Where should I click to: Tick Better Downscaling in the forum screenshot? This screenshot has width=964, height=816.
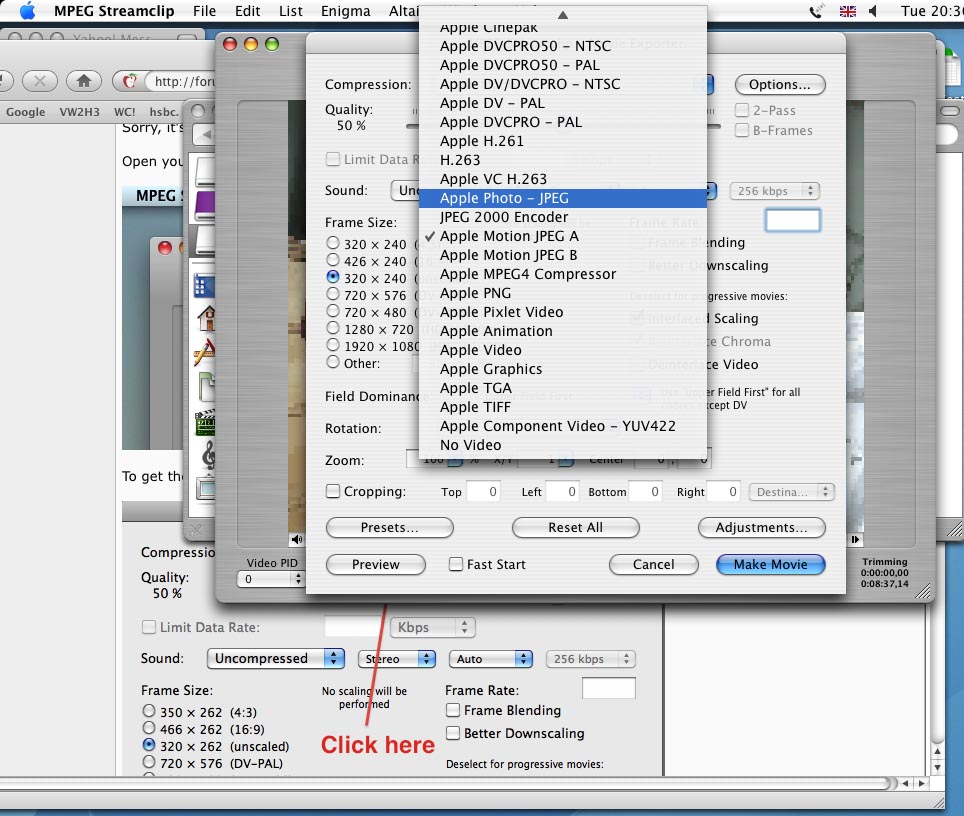pos(453,733)
